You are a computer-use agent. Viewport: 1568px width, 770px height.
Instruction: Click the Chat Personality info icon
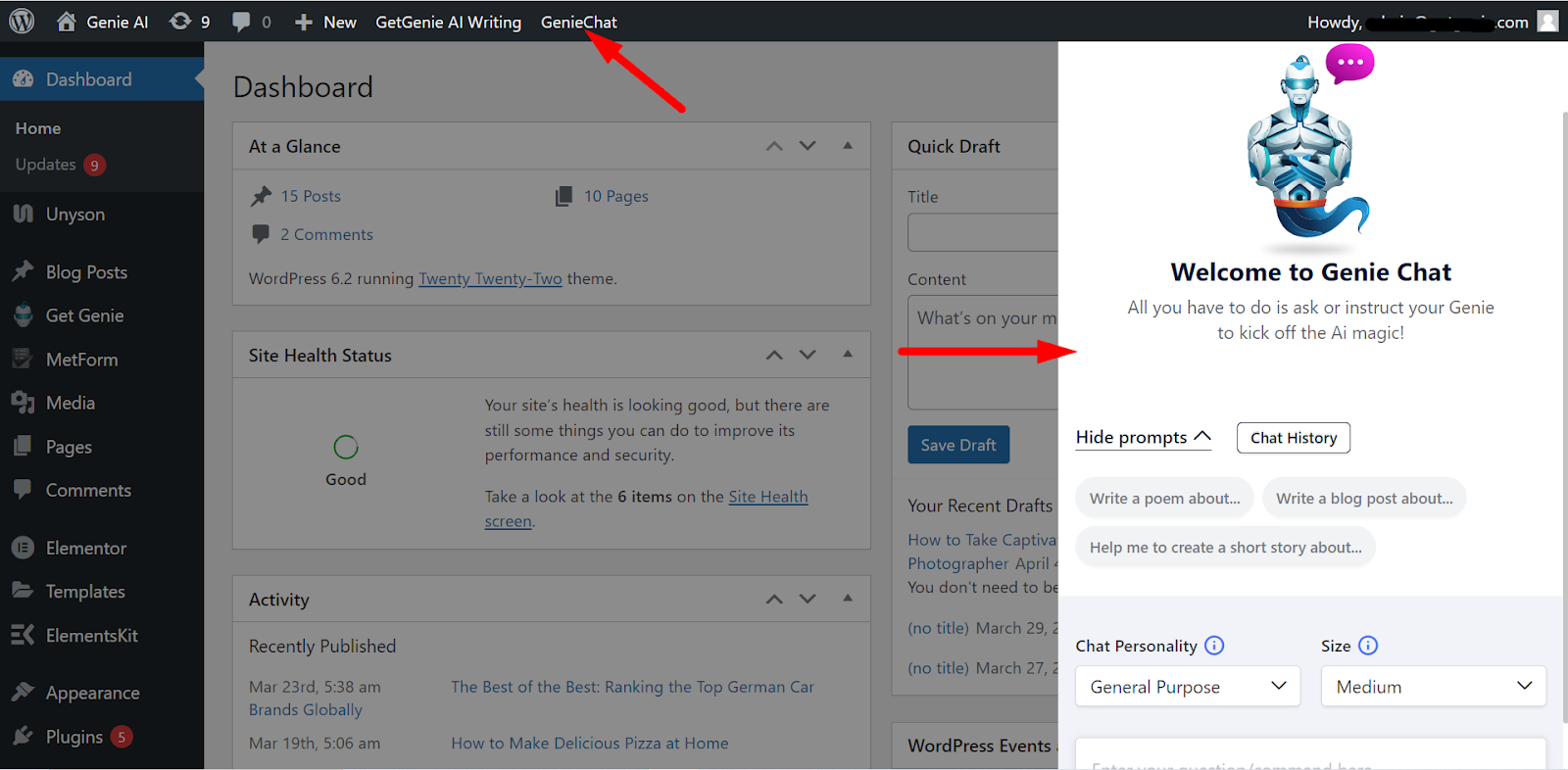(1214, 646)
